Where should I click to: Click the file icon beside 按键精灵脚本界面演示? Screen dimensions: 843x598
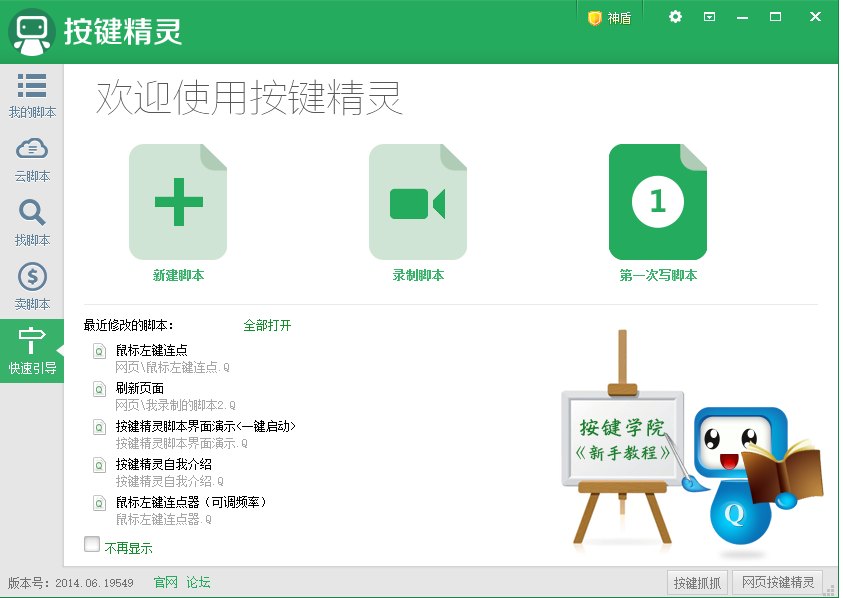coord(99,427)
